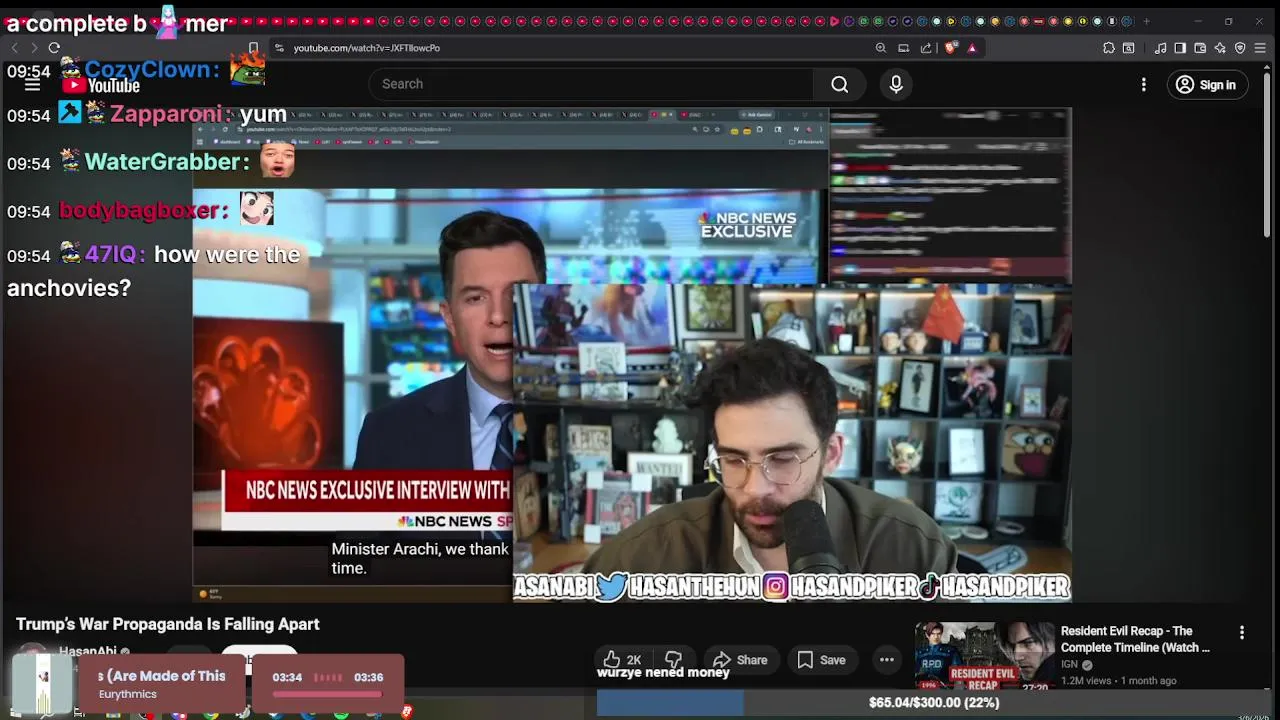Go forward using the browser forward arrow
The width and height of the screenshot is (1280, 720).
pos(33,48)
